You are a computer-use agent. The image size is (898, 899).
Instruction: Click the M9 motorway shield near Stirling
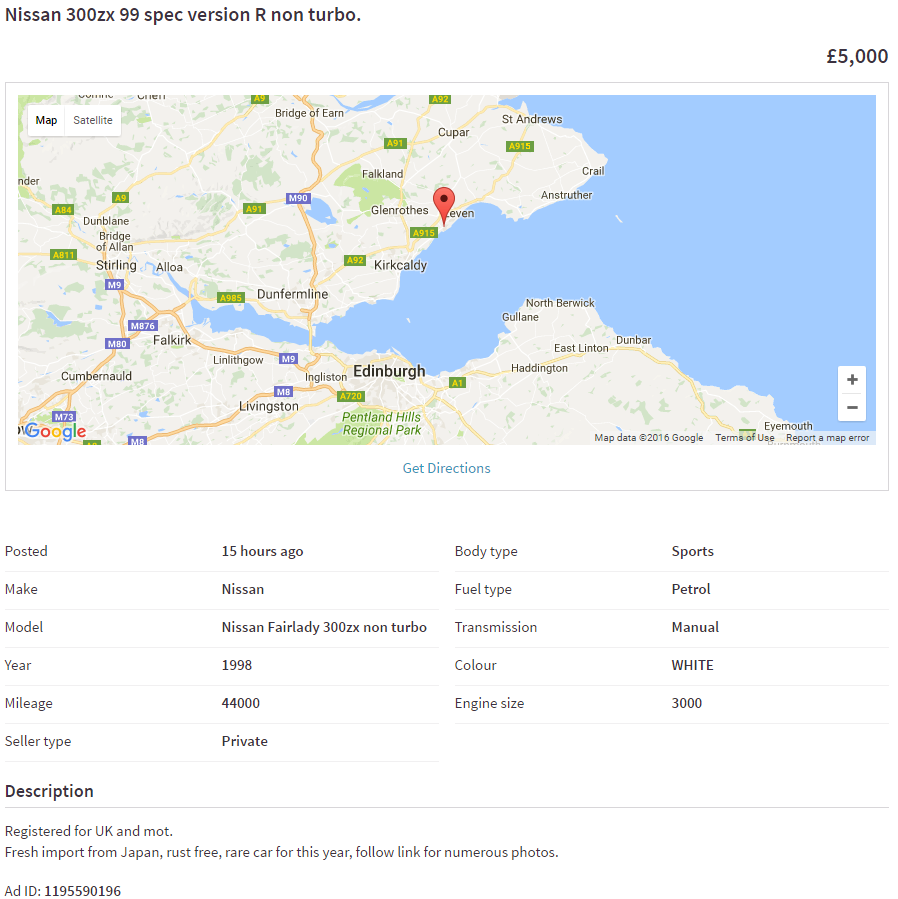(115, 285)
